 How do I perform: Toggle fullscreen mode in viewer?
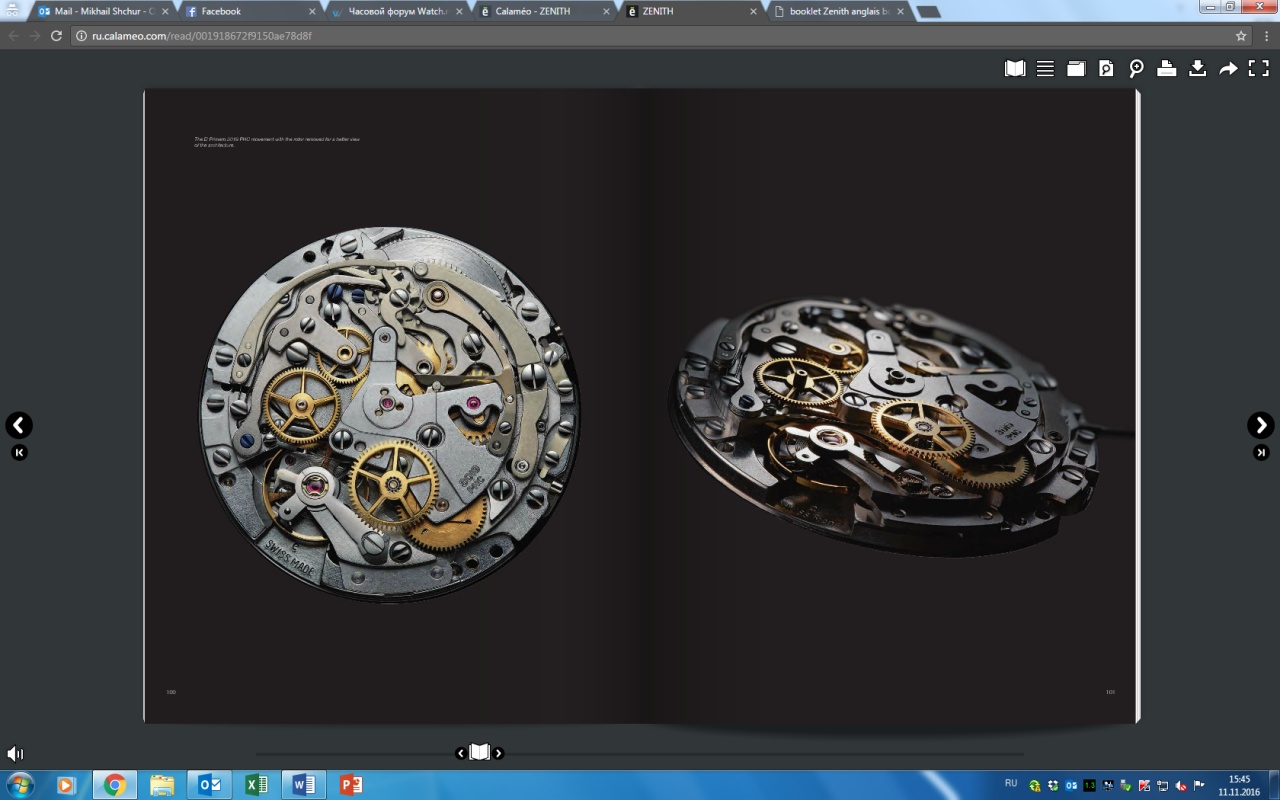[x=1258, y=69]
